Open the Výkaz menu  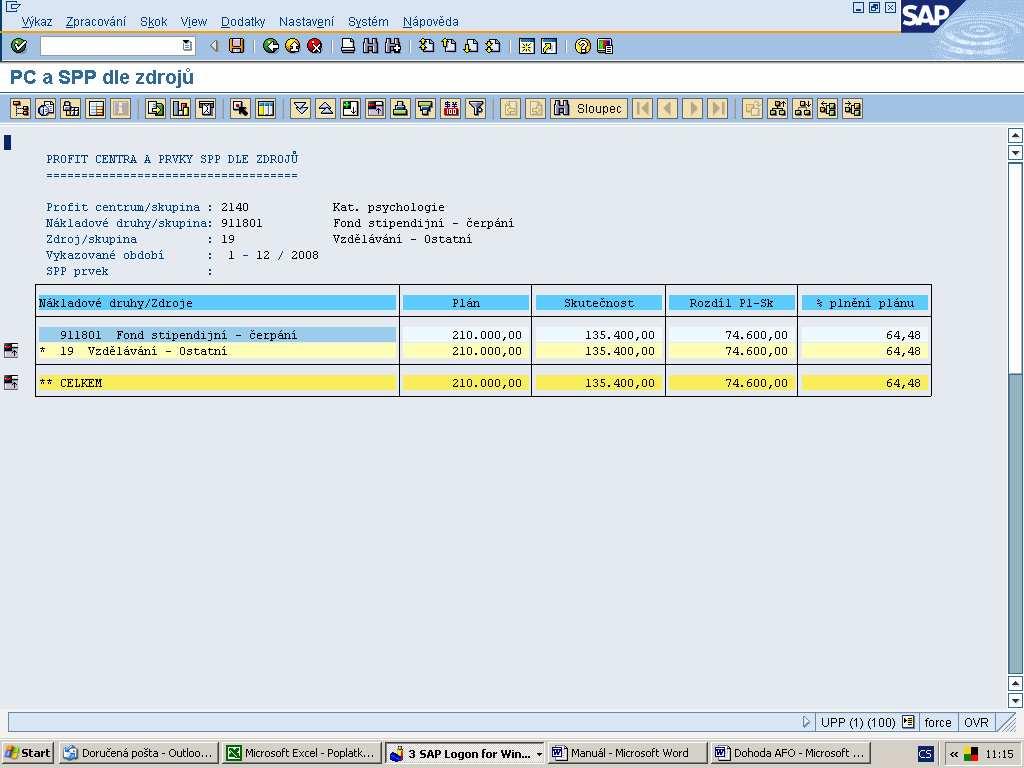[37, 22]
